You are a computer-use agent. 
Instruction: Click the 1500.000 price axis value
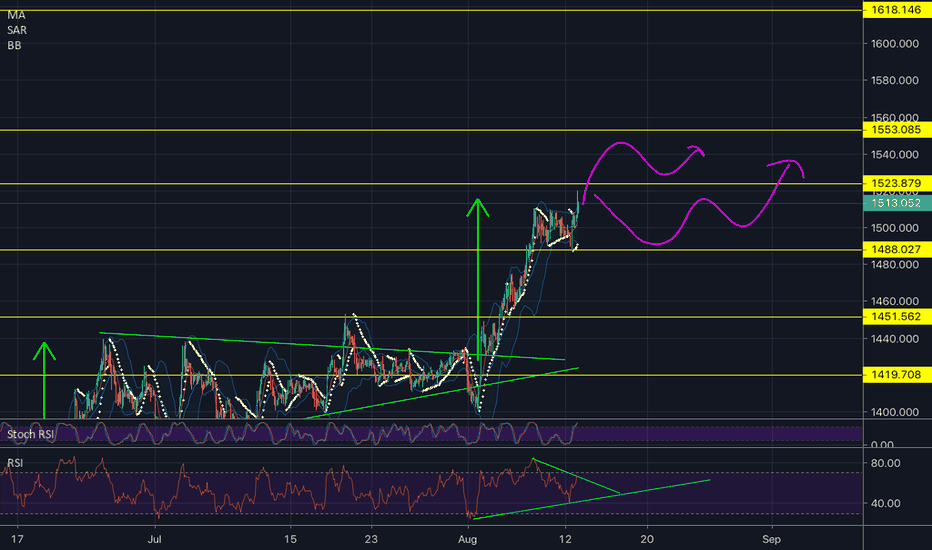(895, 228)
